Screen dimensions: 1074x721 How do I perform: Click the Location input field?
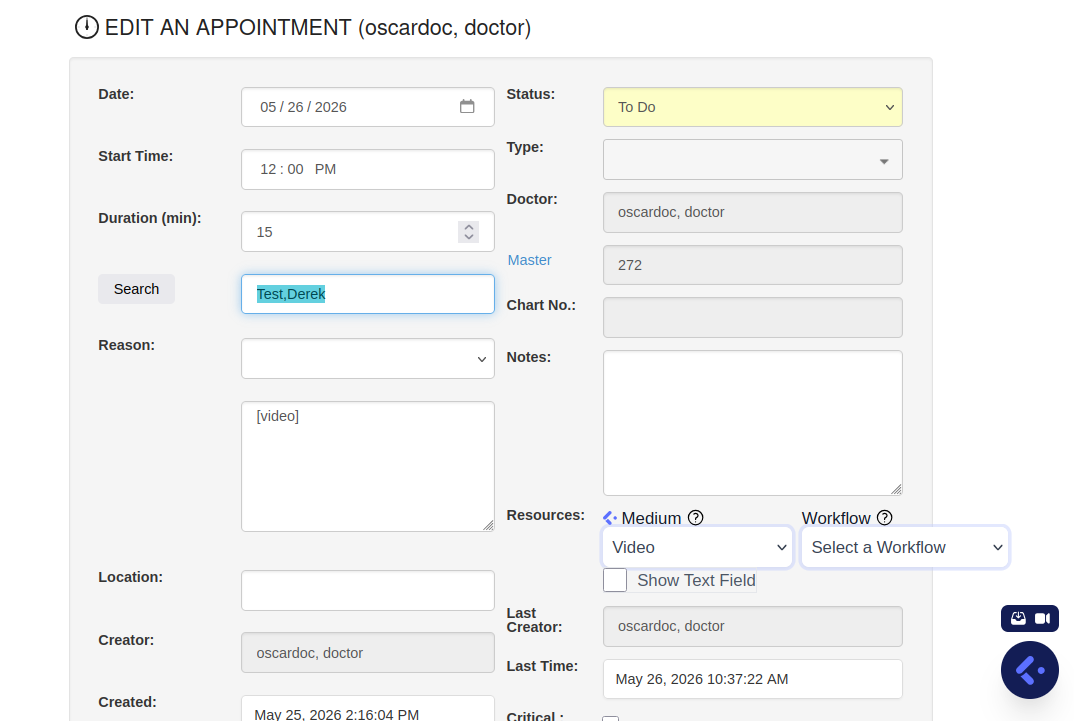[x=368, y=590]
